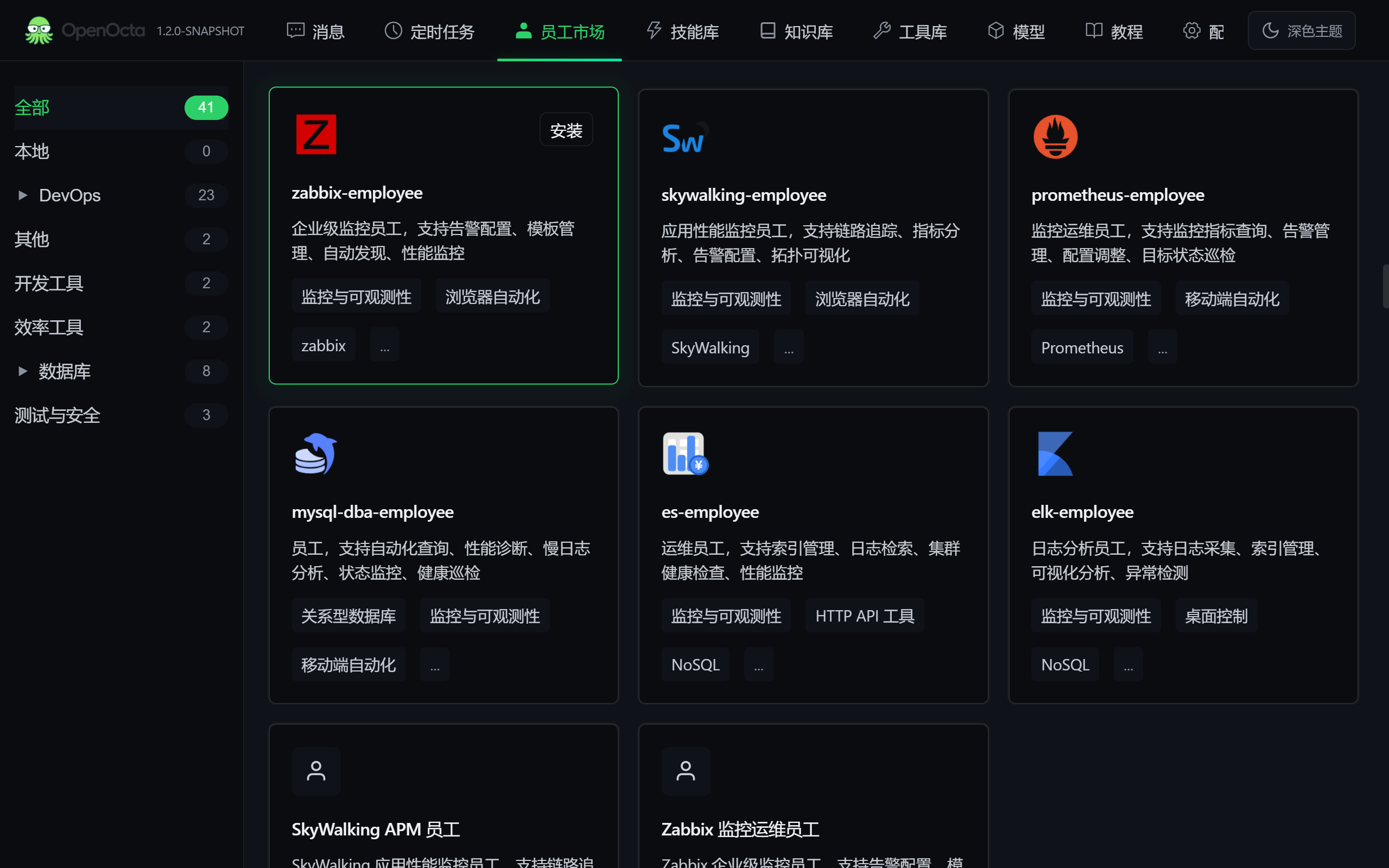Screen dimensions: 1389x868
Task: Expand the DevOps category arrow
Action: coord(22,195)
